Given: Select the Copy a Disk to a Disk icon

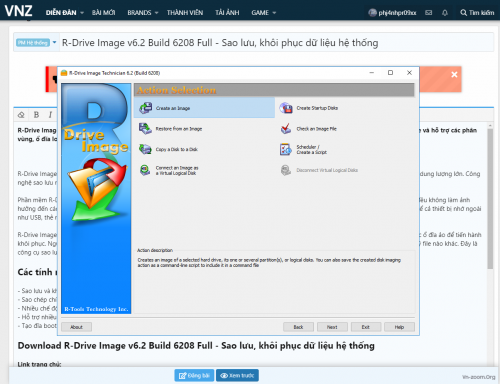Looking at the screenshot, I should point(145,149).
